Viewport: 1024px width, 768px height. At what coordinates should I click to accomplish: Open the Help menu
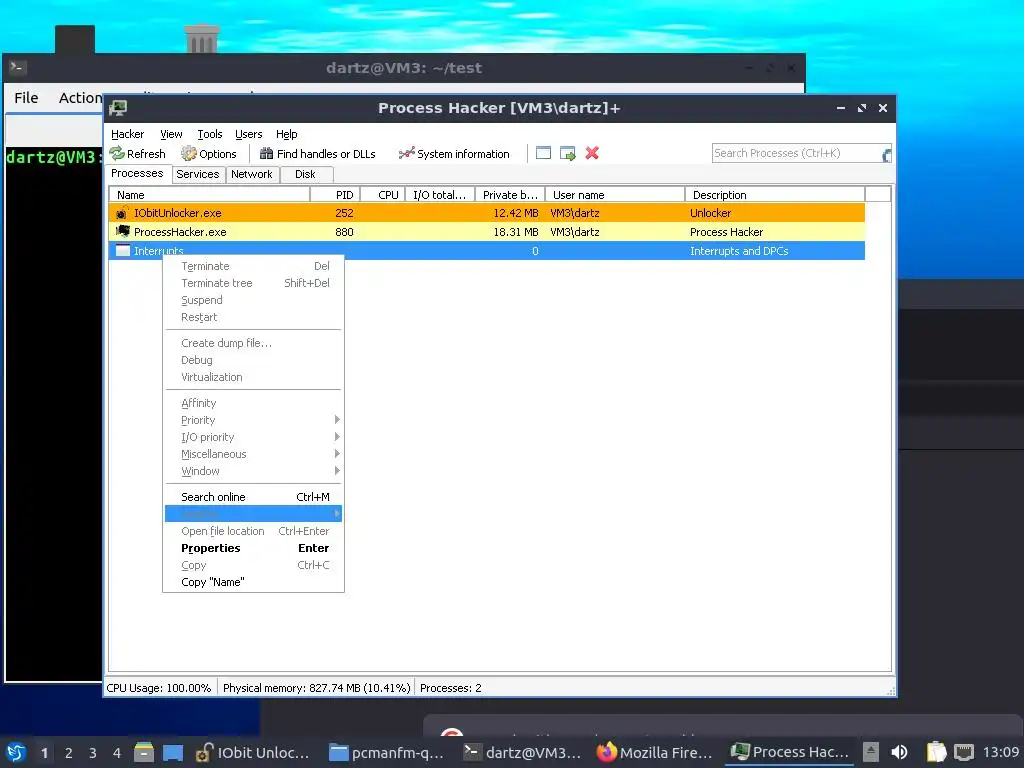[286, 134]
